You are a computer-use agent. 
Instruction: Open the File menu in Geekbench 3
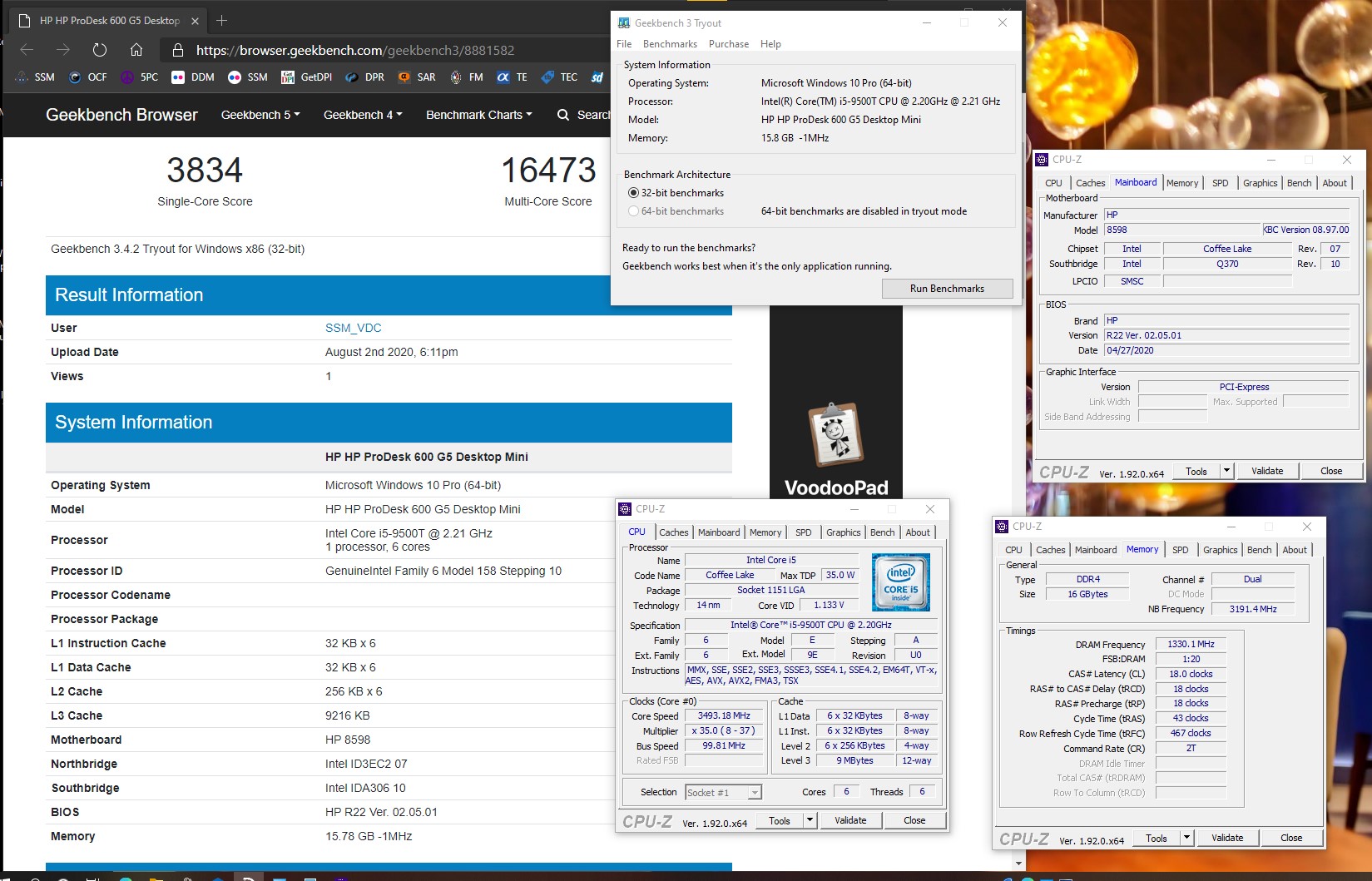pos(624,44)
